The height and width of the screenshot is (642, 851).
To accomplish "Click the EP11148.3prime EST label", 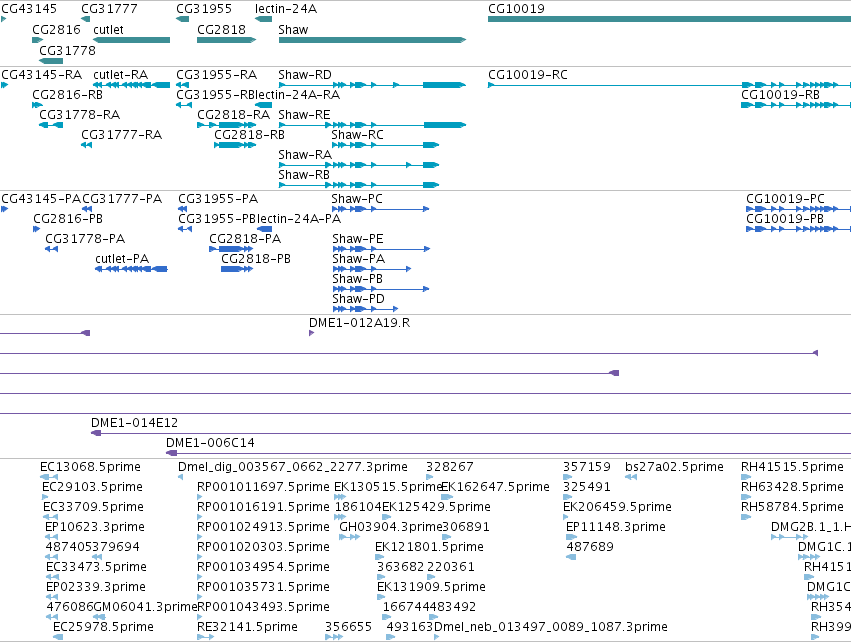I will tap(616, 527).
